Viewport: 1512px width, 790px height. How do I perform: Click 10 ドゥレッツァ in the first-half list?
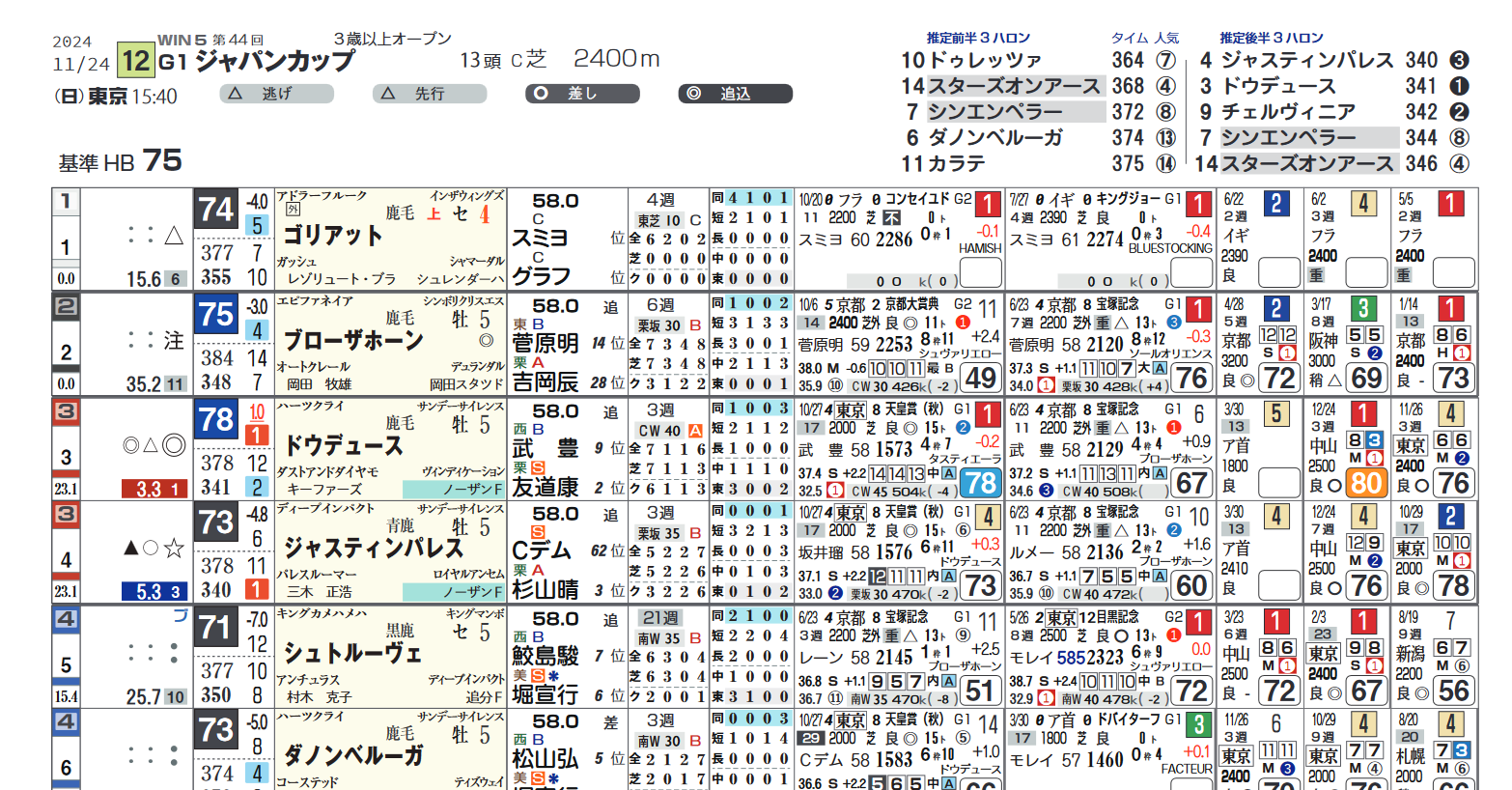[971, 60]
